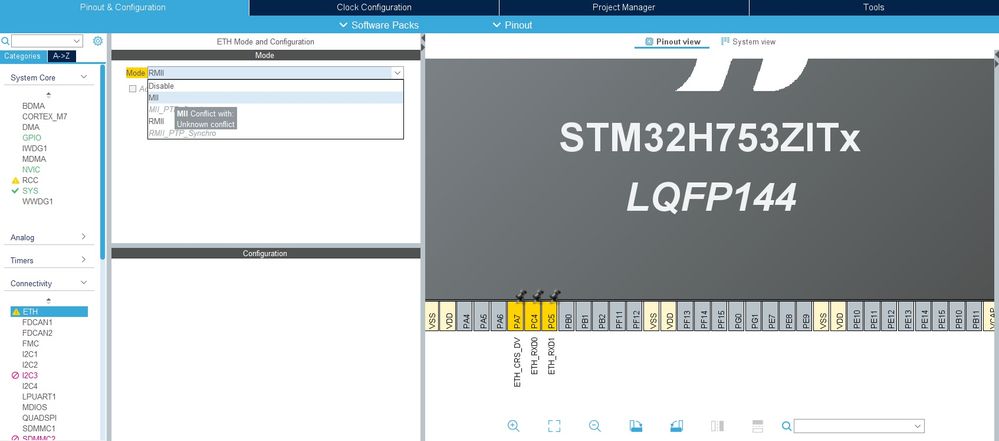Click the pin search magnifier icon

787,426
